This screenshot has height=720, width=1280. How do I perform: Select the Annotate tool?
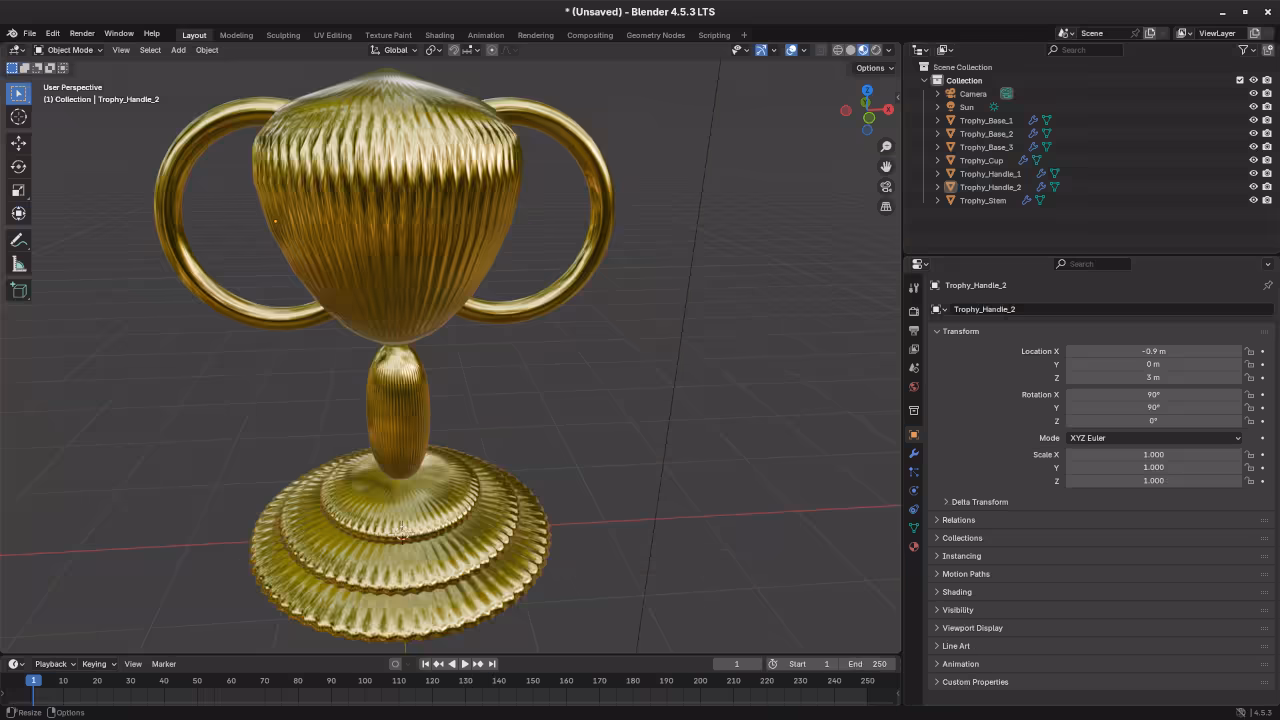18,239
